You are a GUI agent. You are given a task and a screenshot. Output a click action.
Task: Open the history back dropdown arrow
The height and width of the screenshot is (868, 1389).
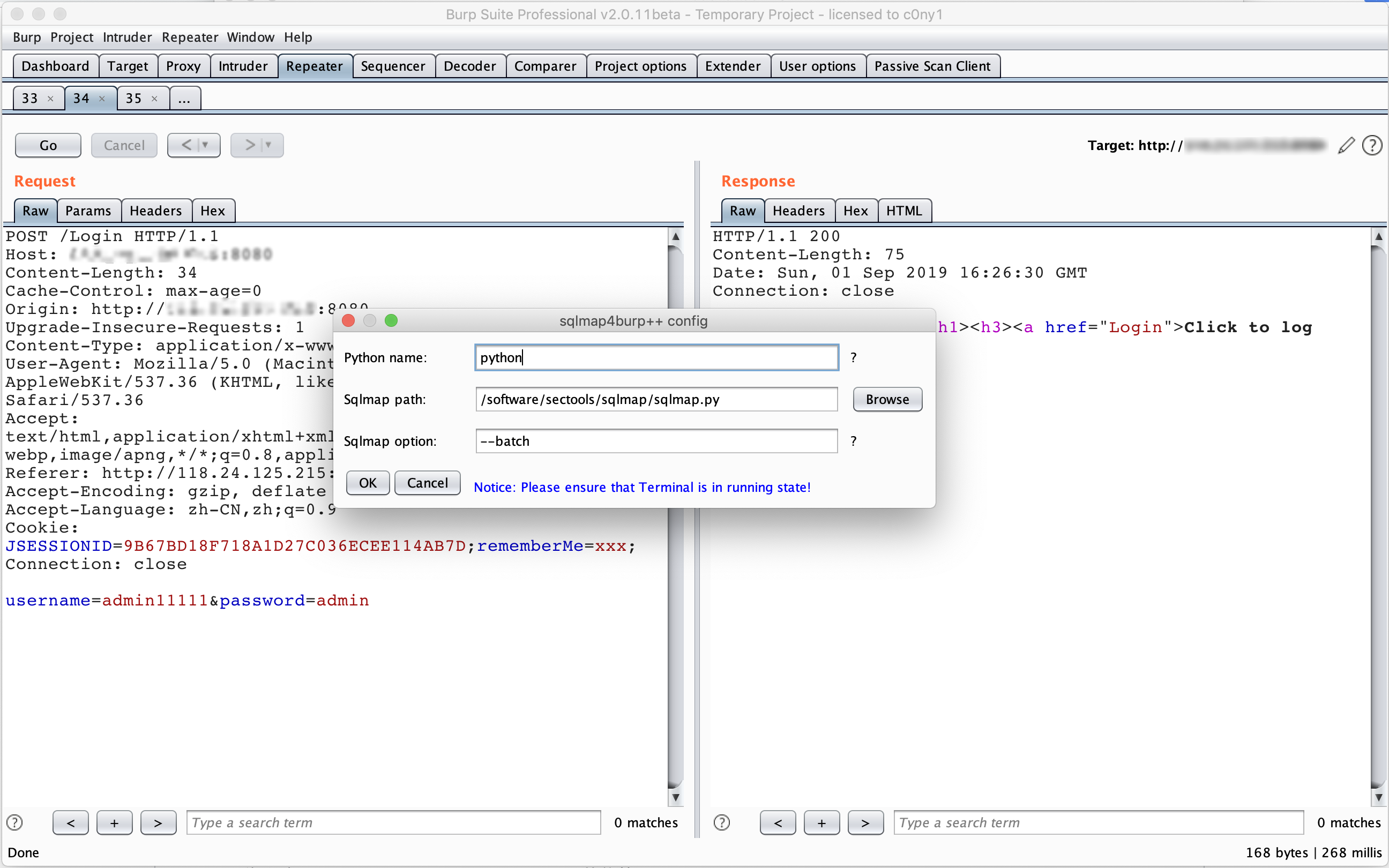coord(205,145)
